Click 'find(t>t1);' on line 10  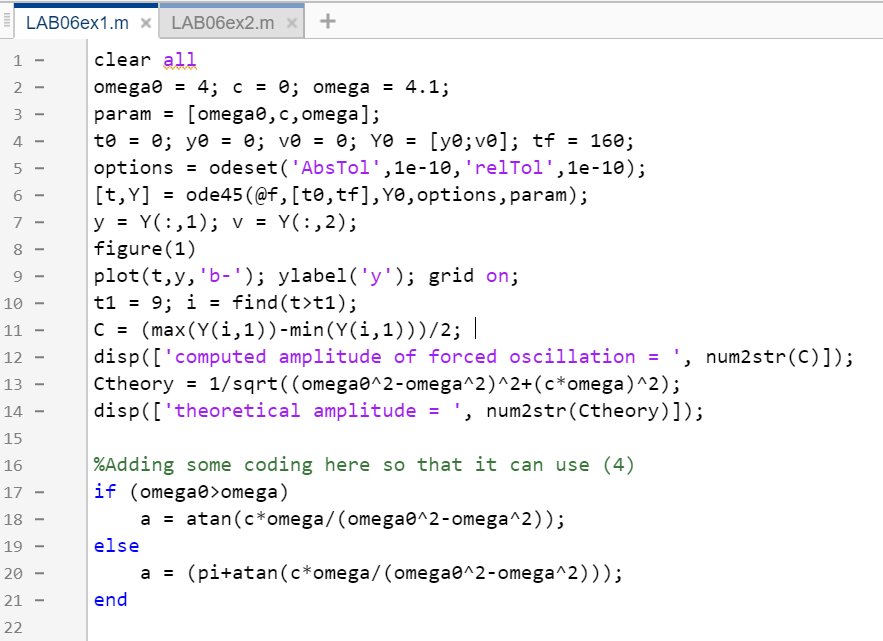coord(295,303)
